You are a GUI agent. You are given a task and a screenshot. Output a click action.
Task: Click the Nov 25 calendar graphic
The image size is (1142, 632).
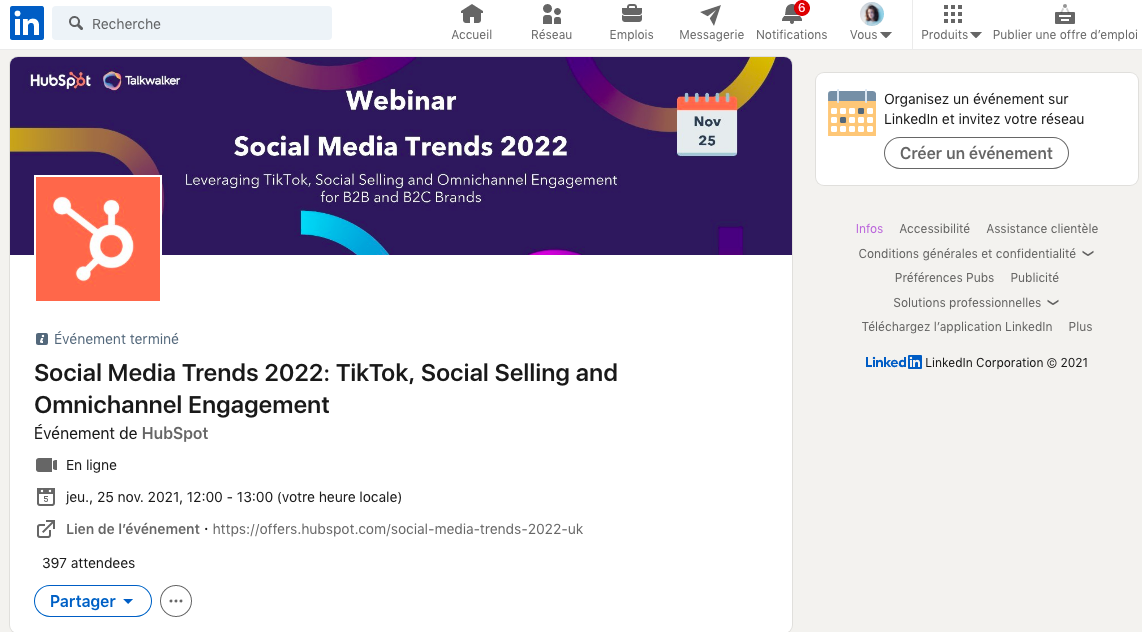(x=706, y=124)
